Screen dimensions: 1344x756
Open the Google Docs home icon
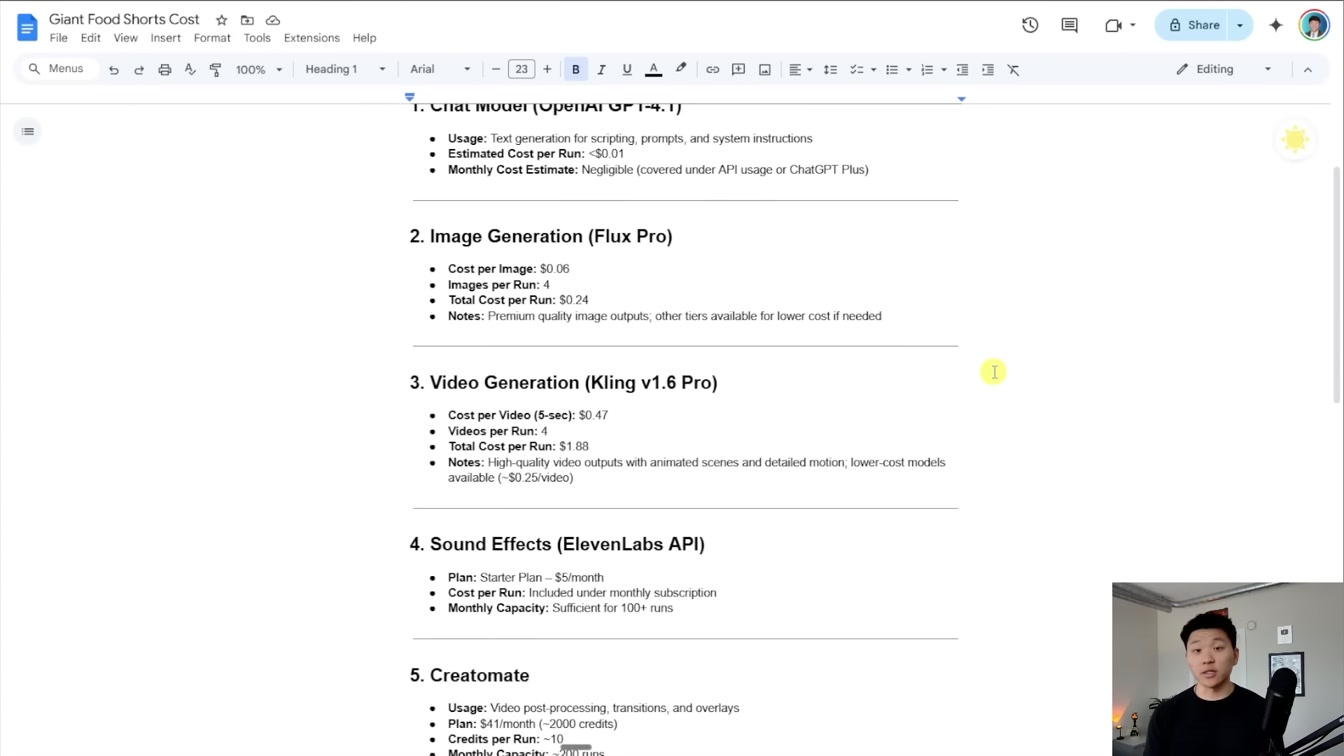pyautogui.click(x=27, y=27)
